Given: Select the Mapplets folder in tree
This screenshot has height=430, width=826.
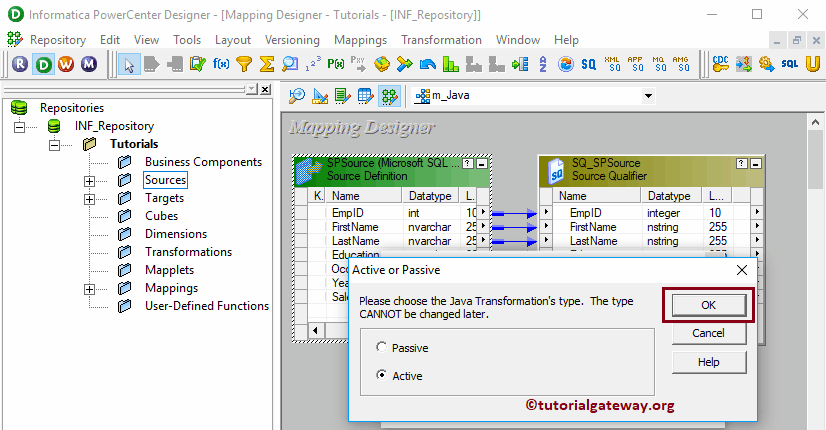Looking at the screenshot, I should [x=170, y=270].
